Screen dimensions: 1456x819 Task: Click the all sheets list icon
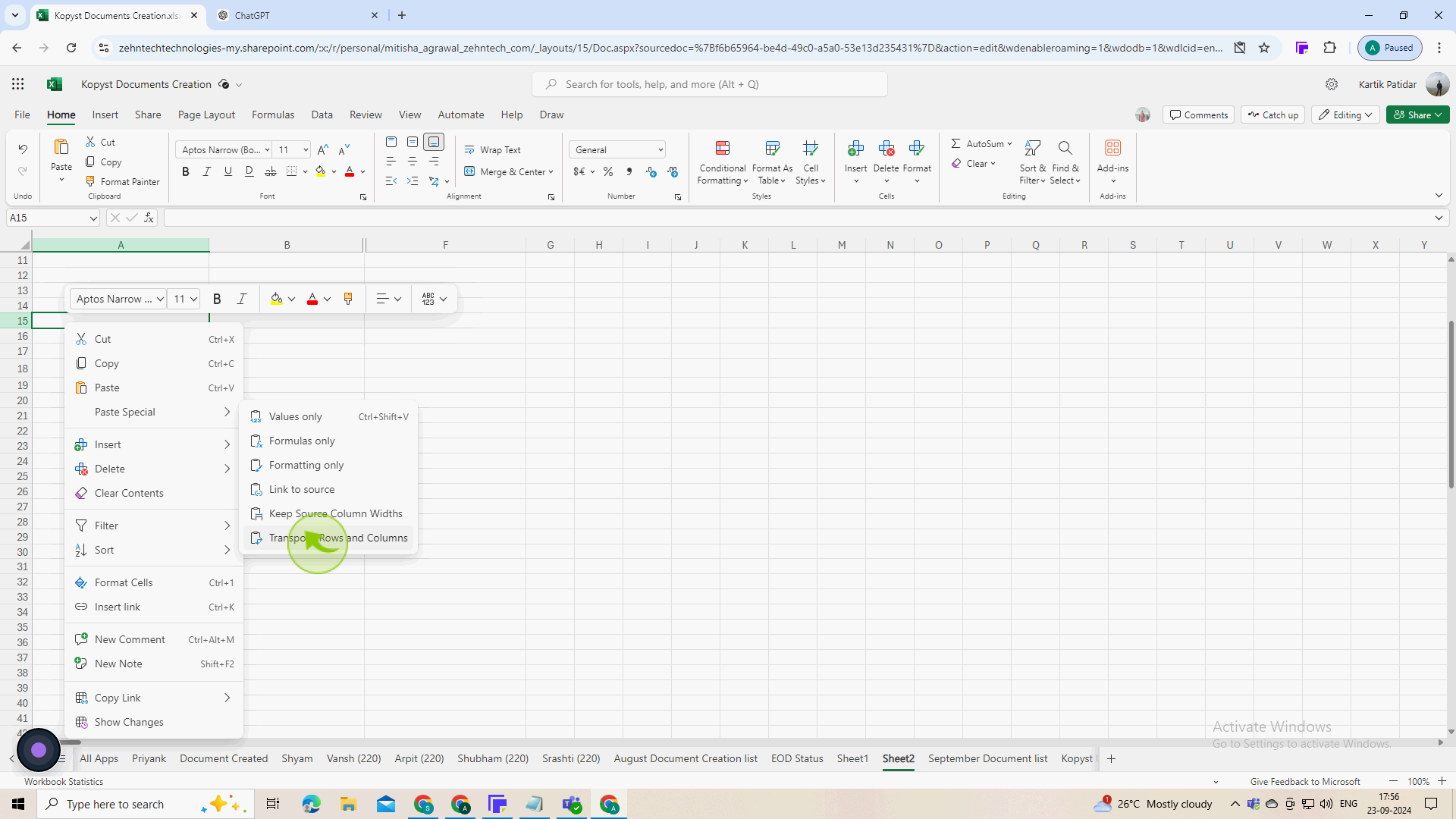pos(63,759)
